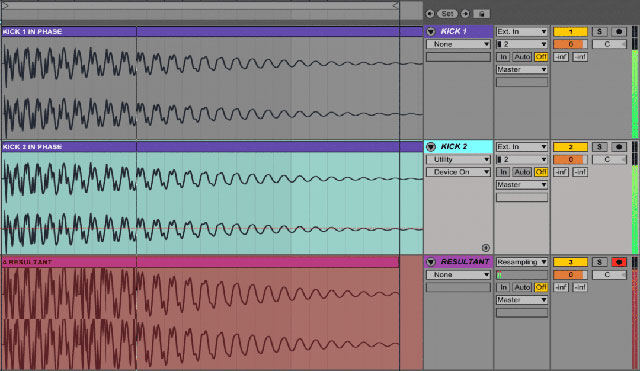640x371 pixels.
Task: Select the KICK 2 IN PHASE clip header
Action: 212,147
